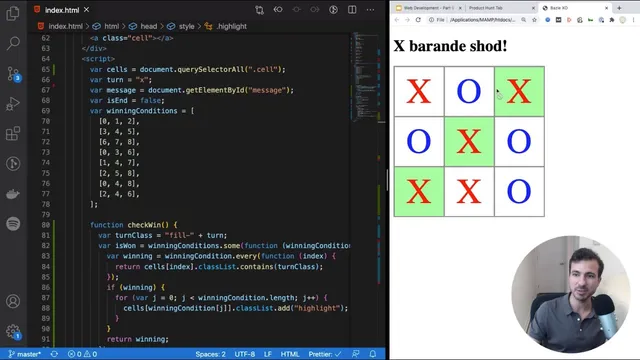This screenshot has height=360, width=640.
Task: Open the Run and Debug view
Action: click(13, 104)
